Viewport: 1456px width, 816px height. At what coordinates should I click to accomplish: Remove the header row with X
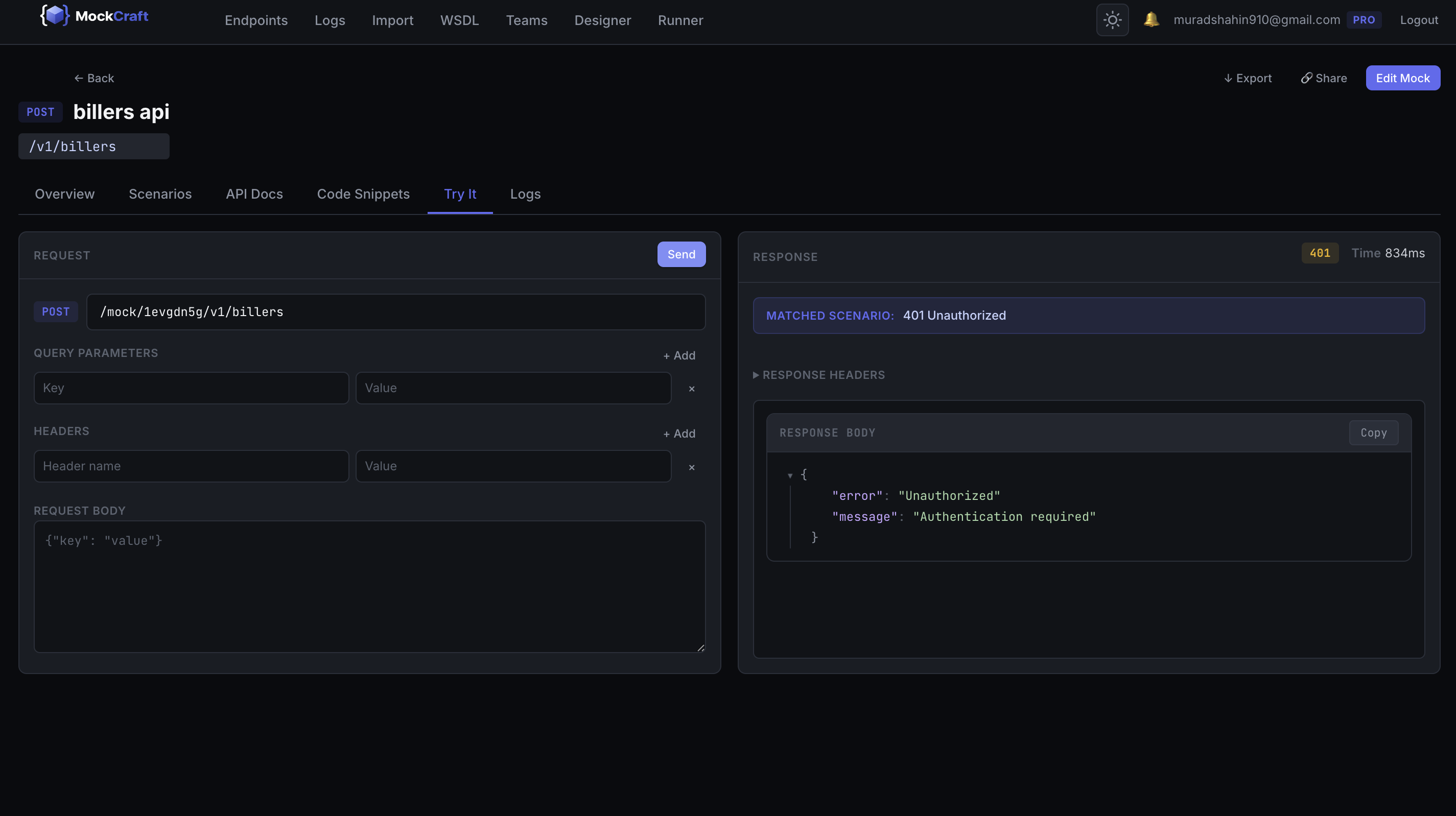pos(691,467)
